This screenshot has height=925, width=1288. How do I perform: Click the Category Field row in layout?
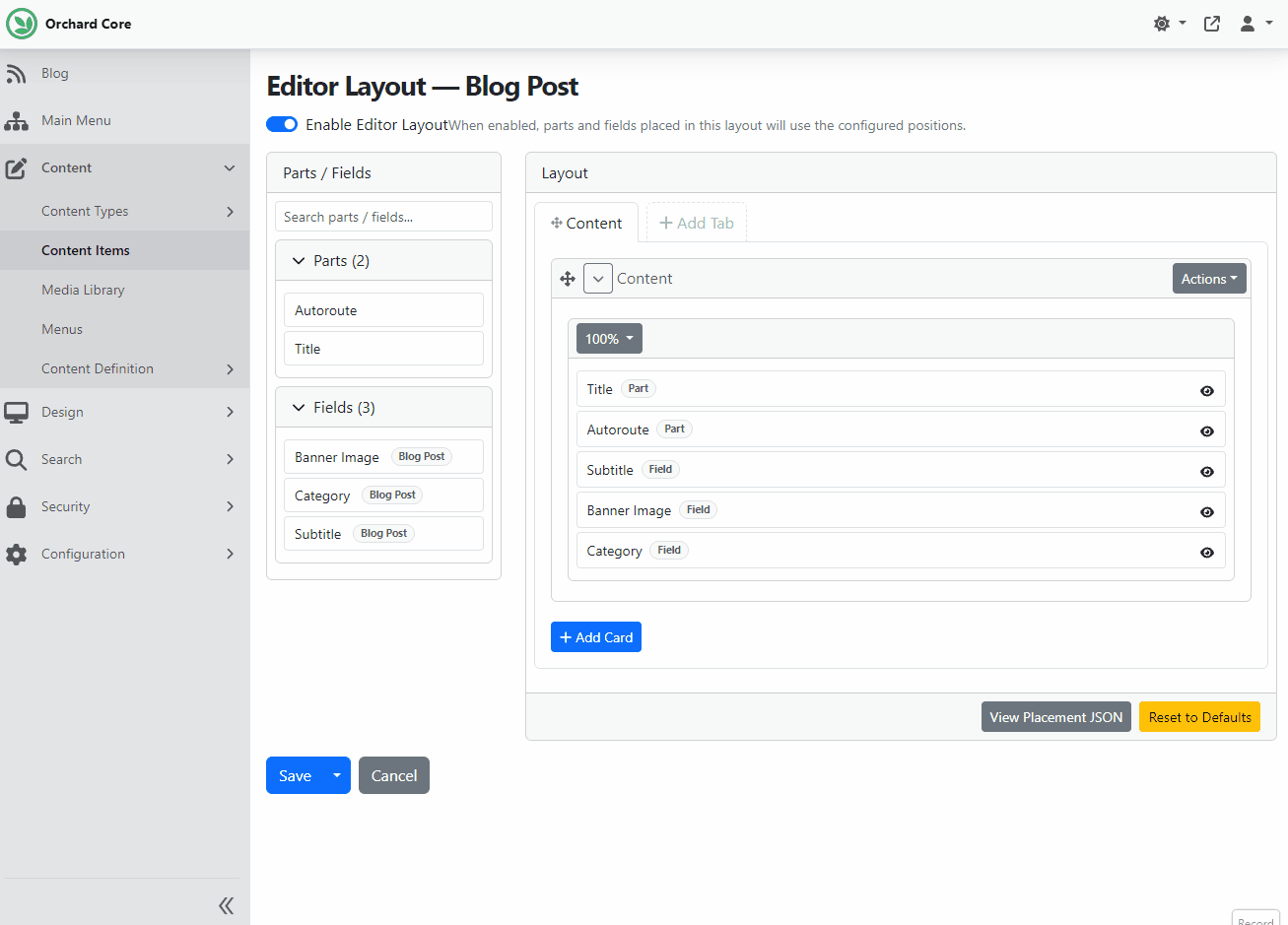pos(901,551)
